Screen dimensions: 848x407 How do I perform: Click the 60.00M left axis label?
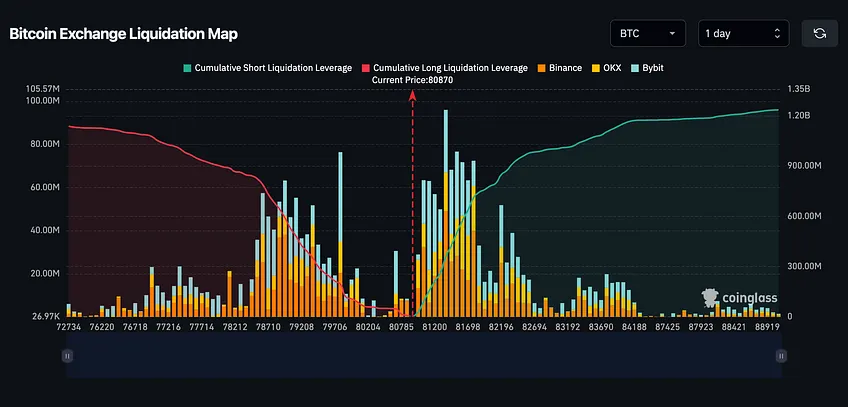(44, 188)
